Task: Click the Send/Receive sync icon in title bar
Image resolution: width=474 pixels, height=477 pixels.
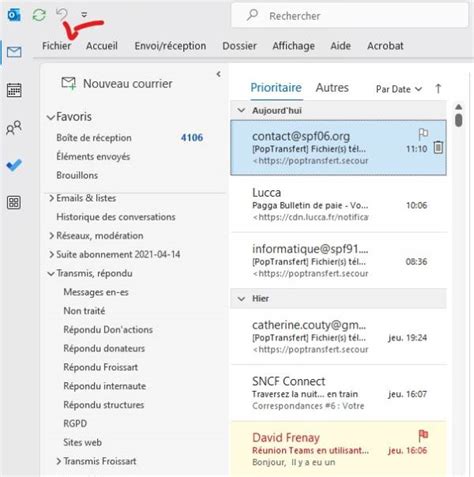Action: click(x=39, y=15)
